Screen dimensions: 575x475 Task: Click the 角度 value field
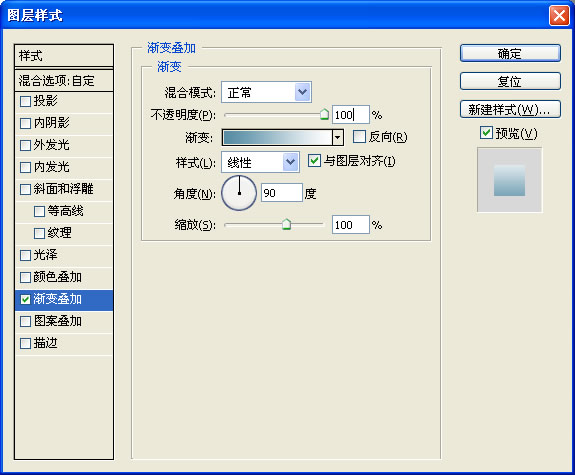tap(282, 193)
